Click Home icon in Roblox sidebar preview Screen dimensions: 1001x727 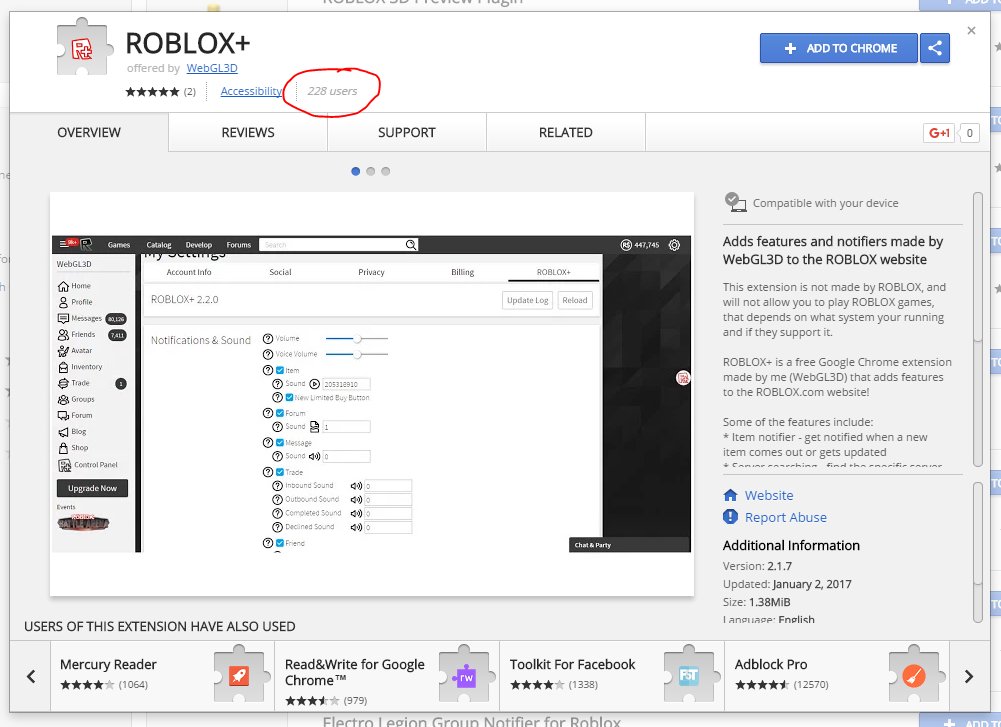63,285
